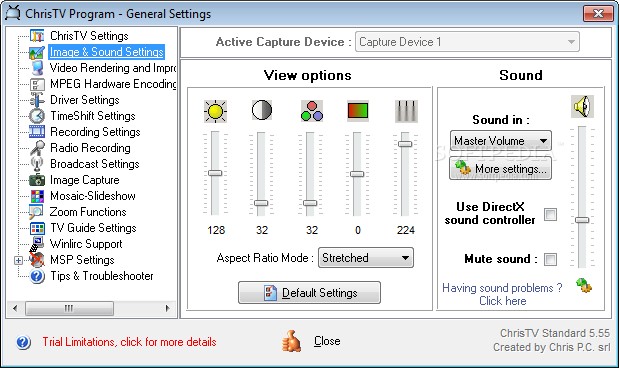Viewport: 619px width, 368px height.
Task: Select ChrisTV Settings in the tree
Action: (x=89, y=36)
